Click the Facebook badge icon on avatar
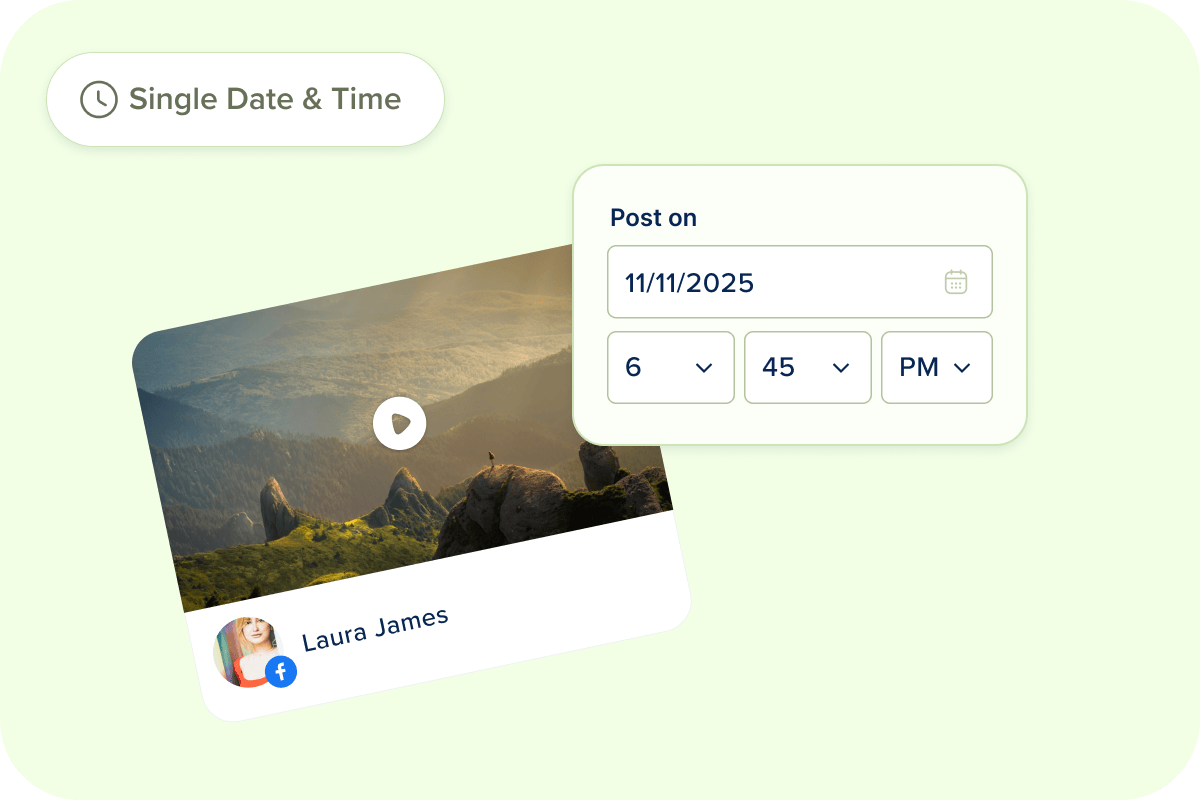 (281, 671)
